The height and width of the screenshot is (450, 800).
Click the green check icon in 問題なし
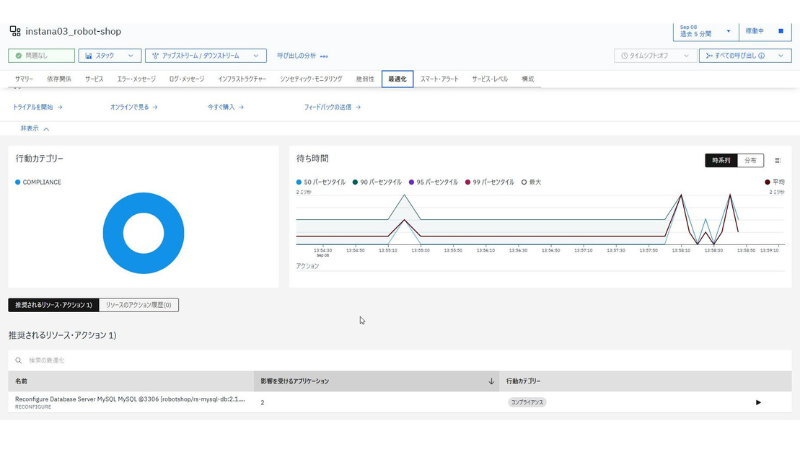pyautogui.click(x=19, y=56)
